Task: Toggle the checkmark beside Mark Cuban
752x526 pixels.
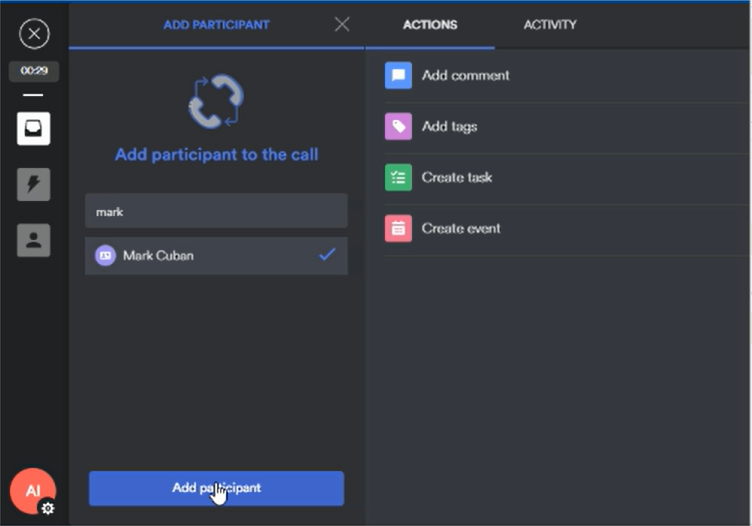Action: point(327,255)
